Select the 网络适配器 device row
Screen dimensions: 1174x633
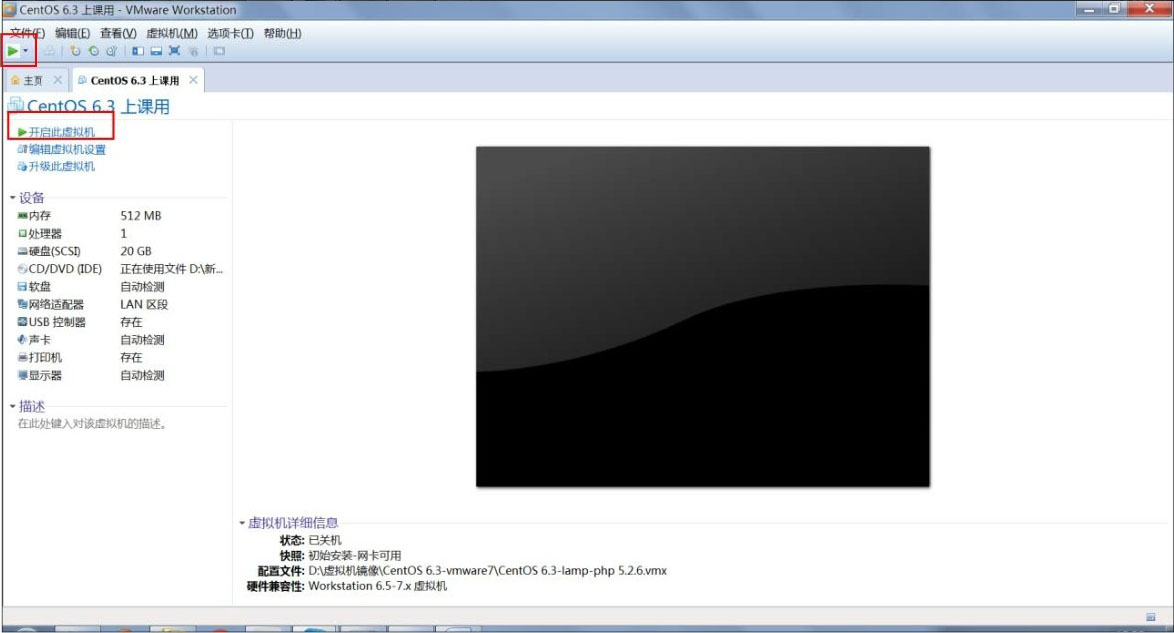[120, 304]
